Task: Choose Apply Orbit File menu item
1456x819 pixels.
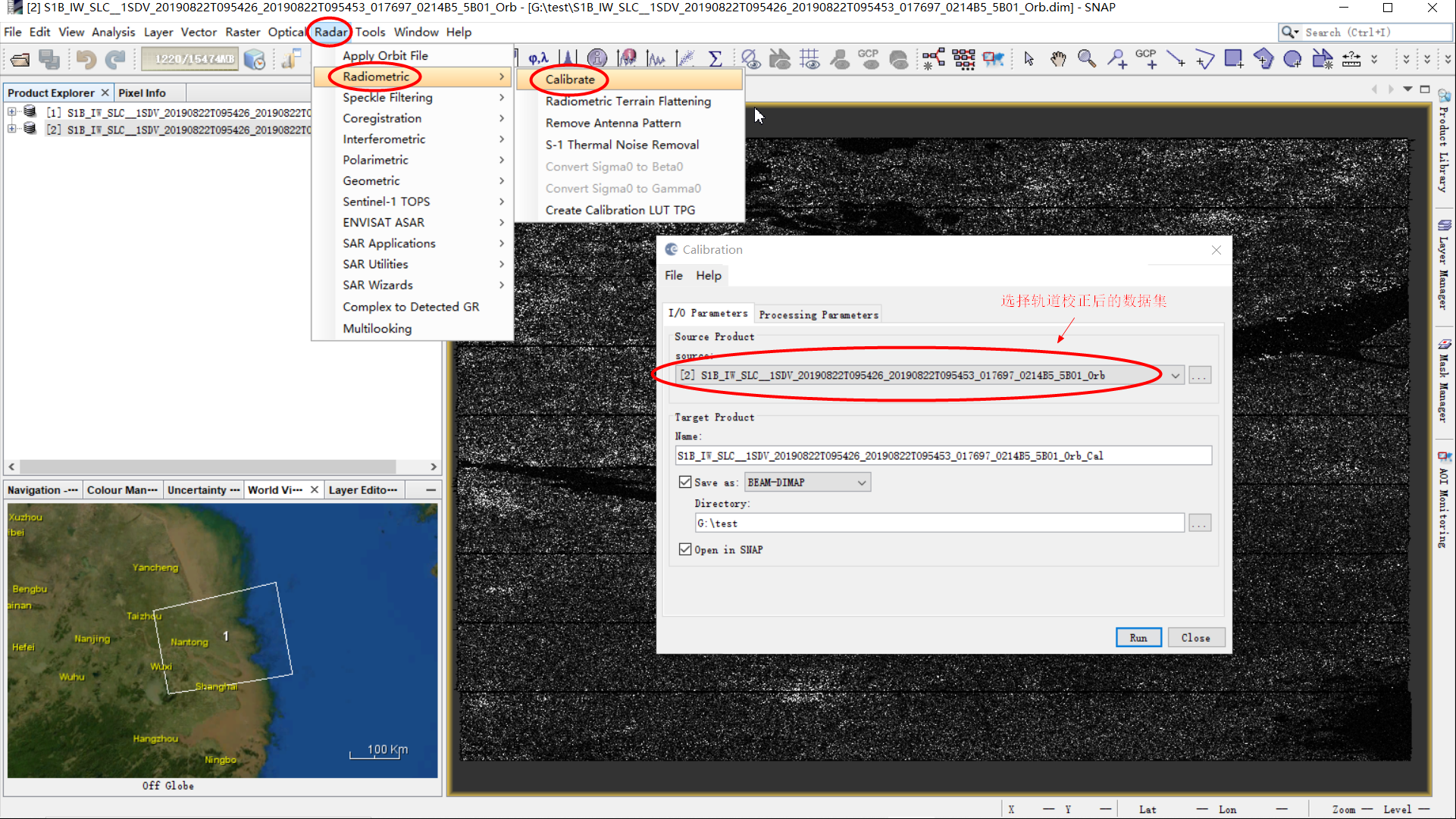Action: [x=385, y=55]
